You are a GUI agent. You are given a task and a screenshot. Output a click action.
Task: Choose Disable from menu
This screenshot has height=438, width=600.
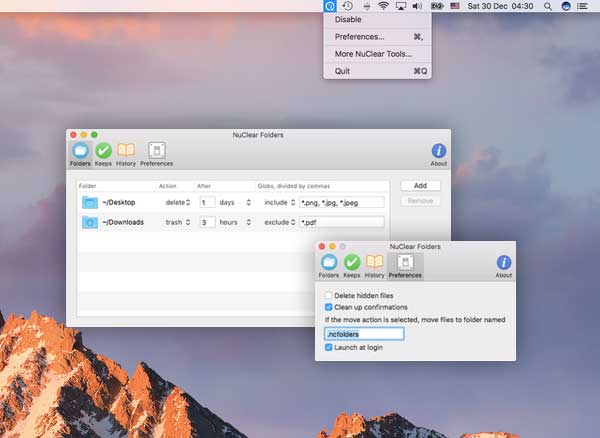coord(377,20)
